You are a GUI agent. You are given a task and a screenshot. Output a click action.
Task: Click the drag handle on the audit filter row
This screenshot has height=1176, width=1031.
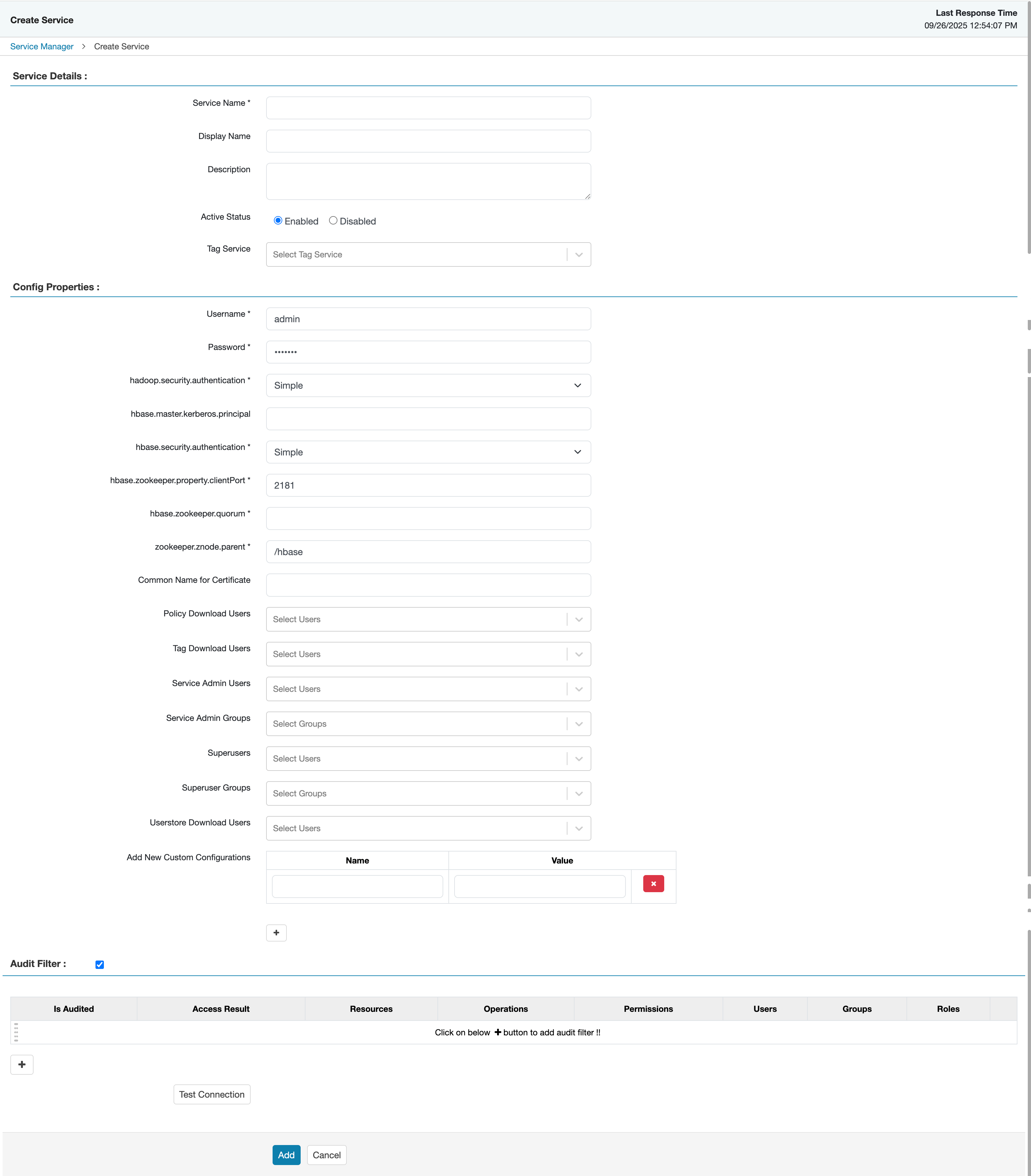pos(16,1032)
